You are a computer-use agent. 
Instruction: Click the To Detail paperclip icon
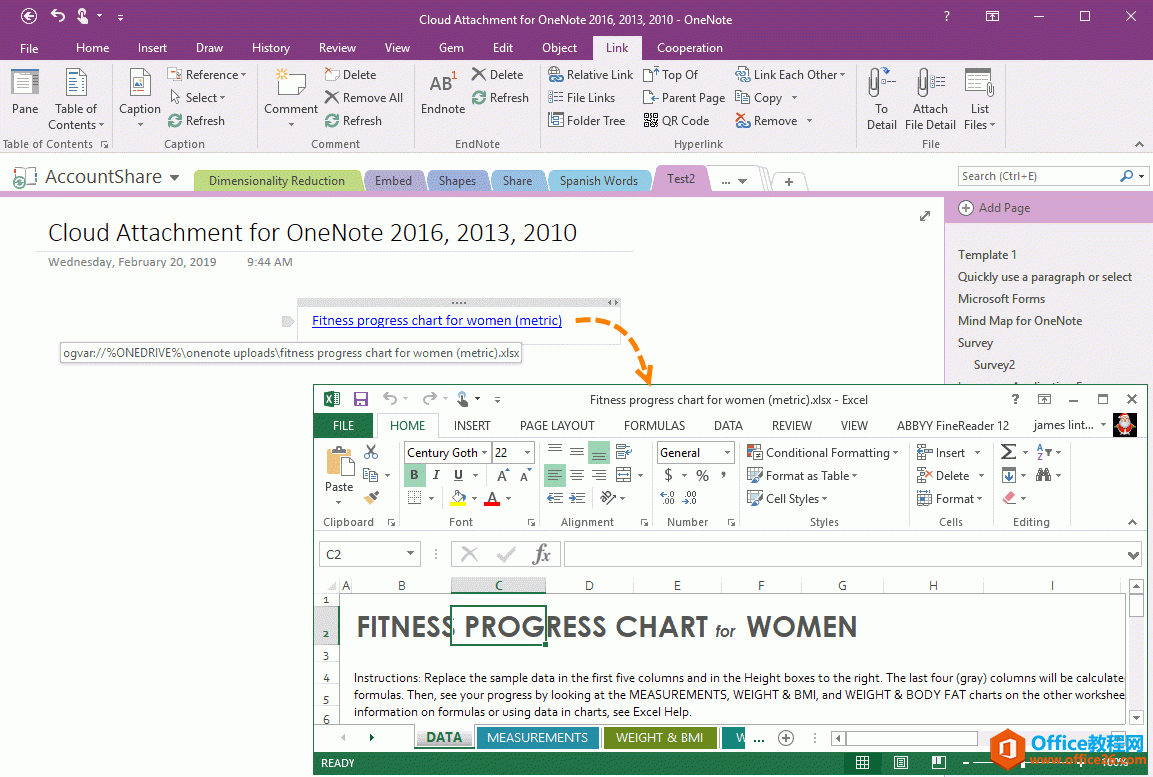tap(881, 99)
